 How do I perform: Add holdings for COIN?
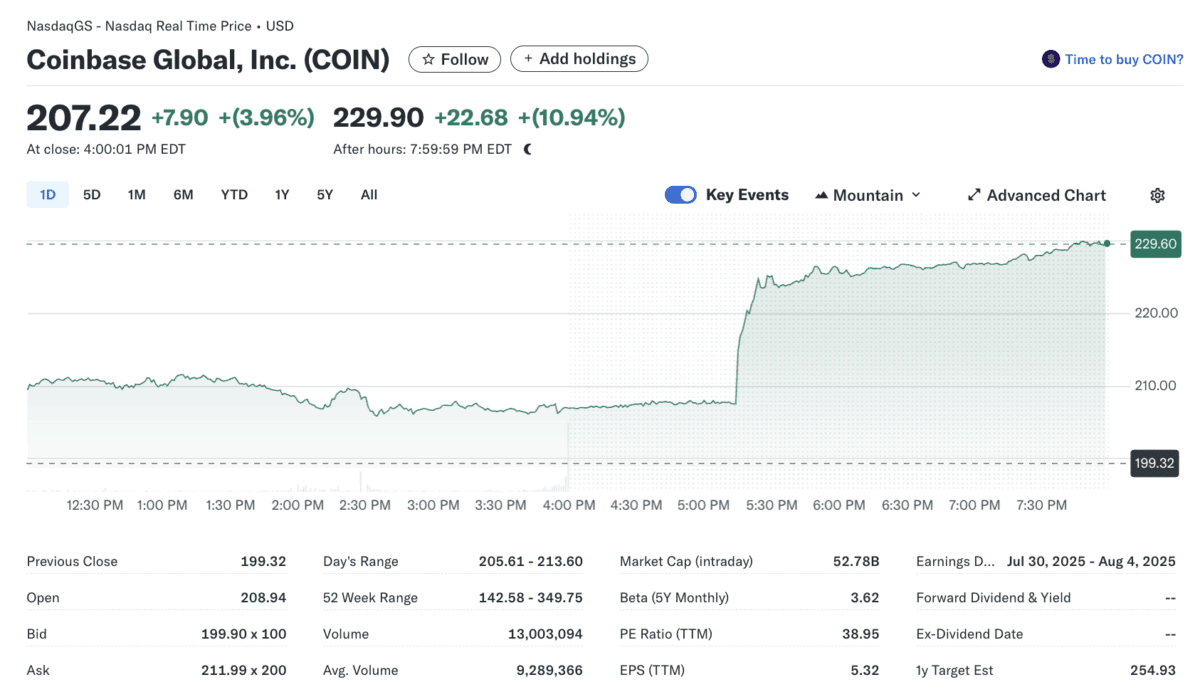click(579, 59)
